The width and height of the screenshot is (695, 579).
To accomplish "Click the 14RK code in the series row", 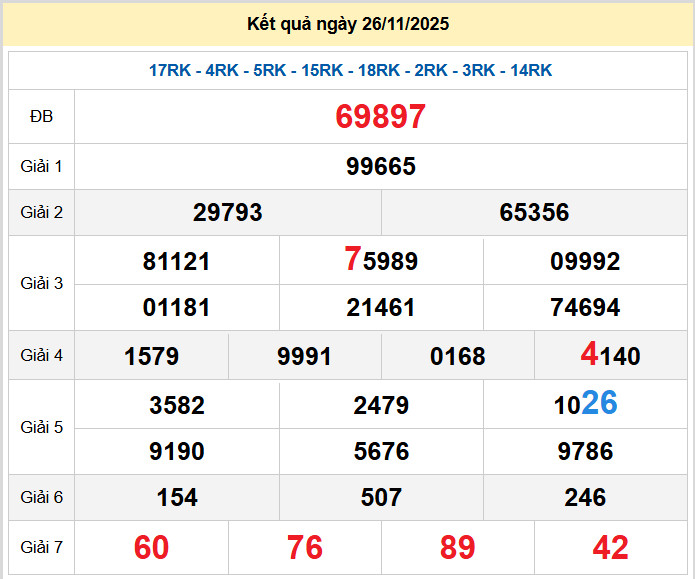I will pos(531,70).
